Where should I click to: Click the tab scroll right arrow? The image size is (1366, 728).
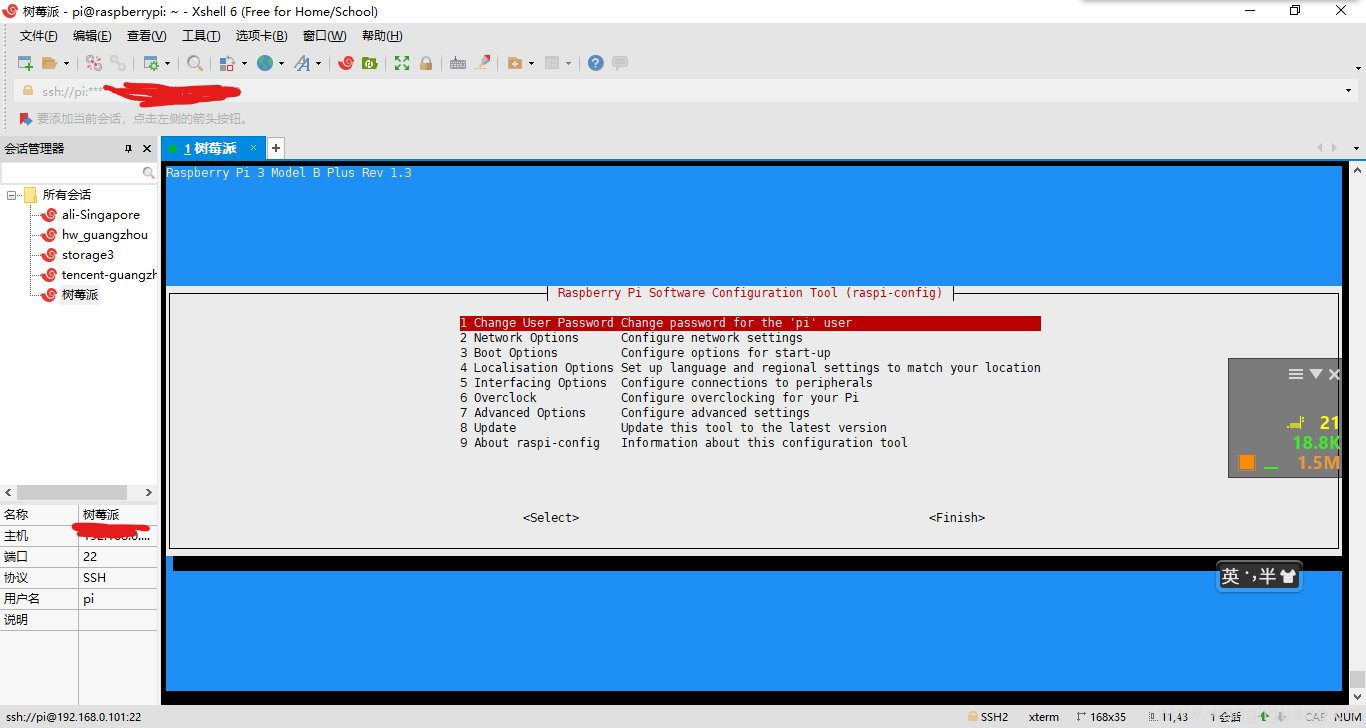point(1333,148)
